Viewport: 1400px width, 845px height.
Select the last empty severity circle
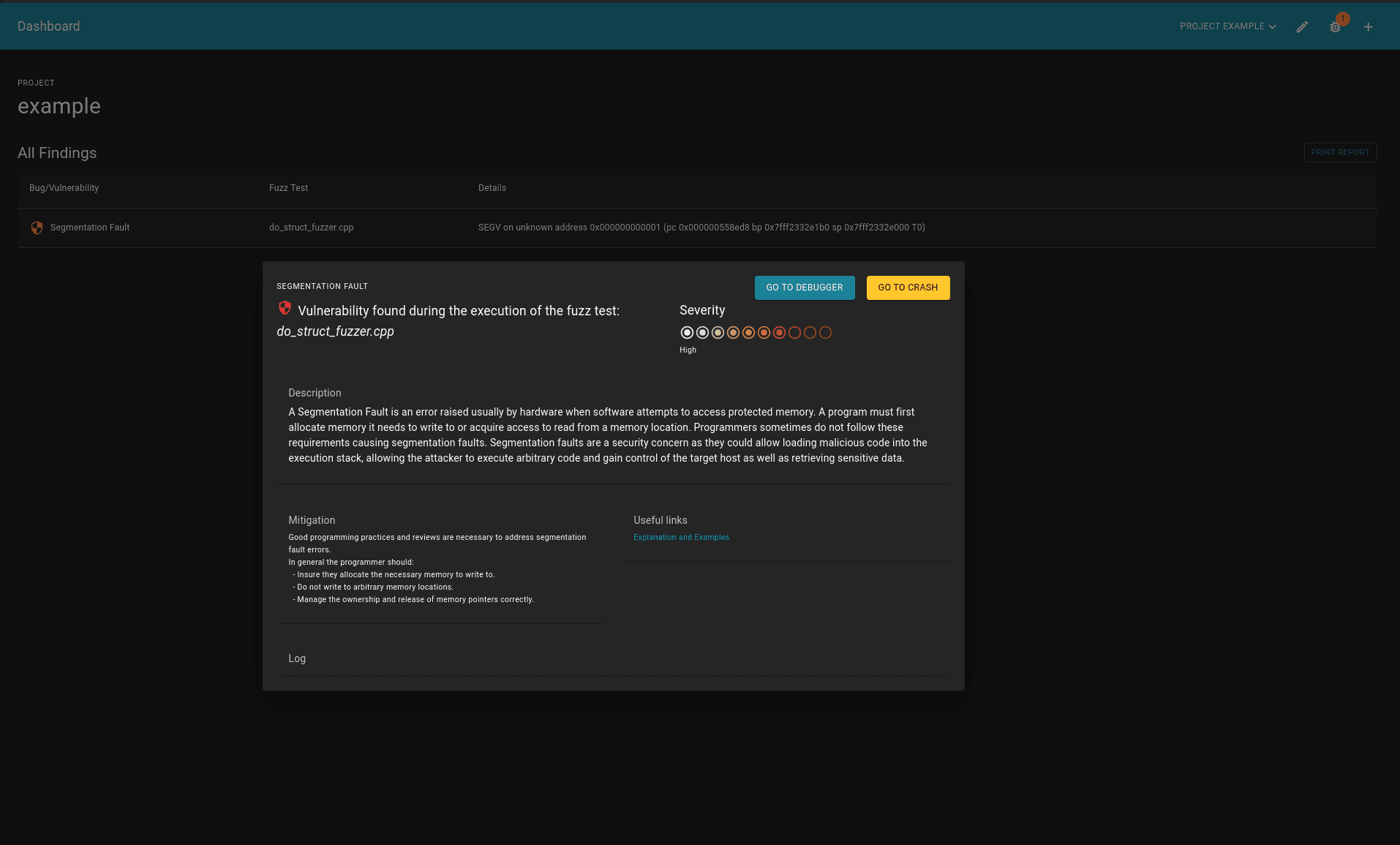(825, 333)
